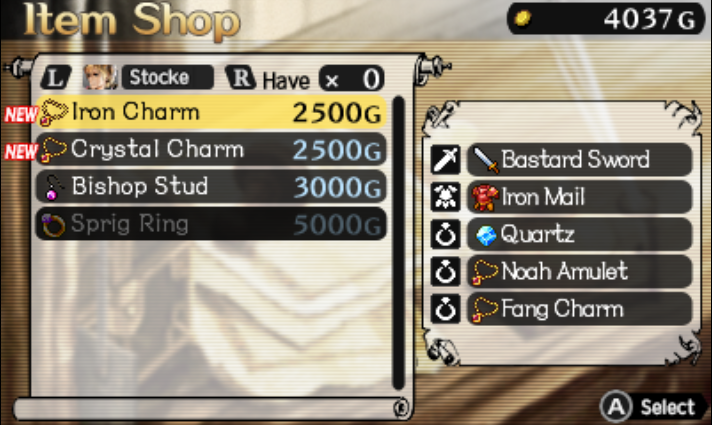Click the sword weapon slot icon
The height and width of the screenshot is (425, 712).
(x=445, y=159)
